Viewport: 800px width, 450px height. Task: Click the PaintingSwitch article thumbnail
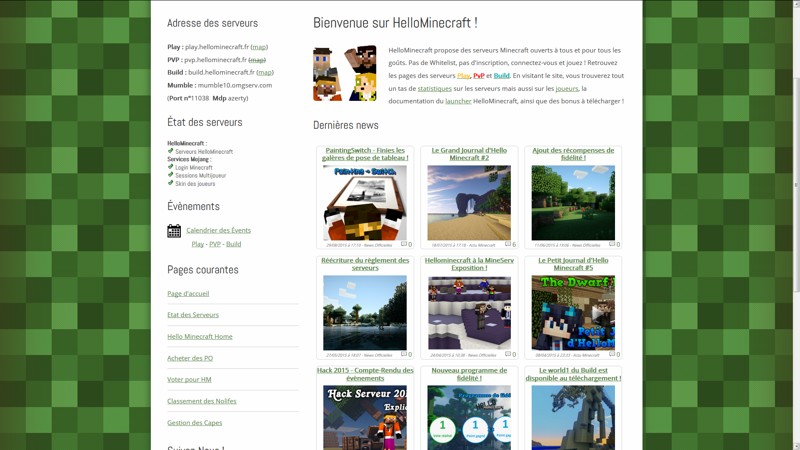[x=365, y=203]
